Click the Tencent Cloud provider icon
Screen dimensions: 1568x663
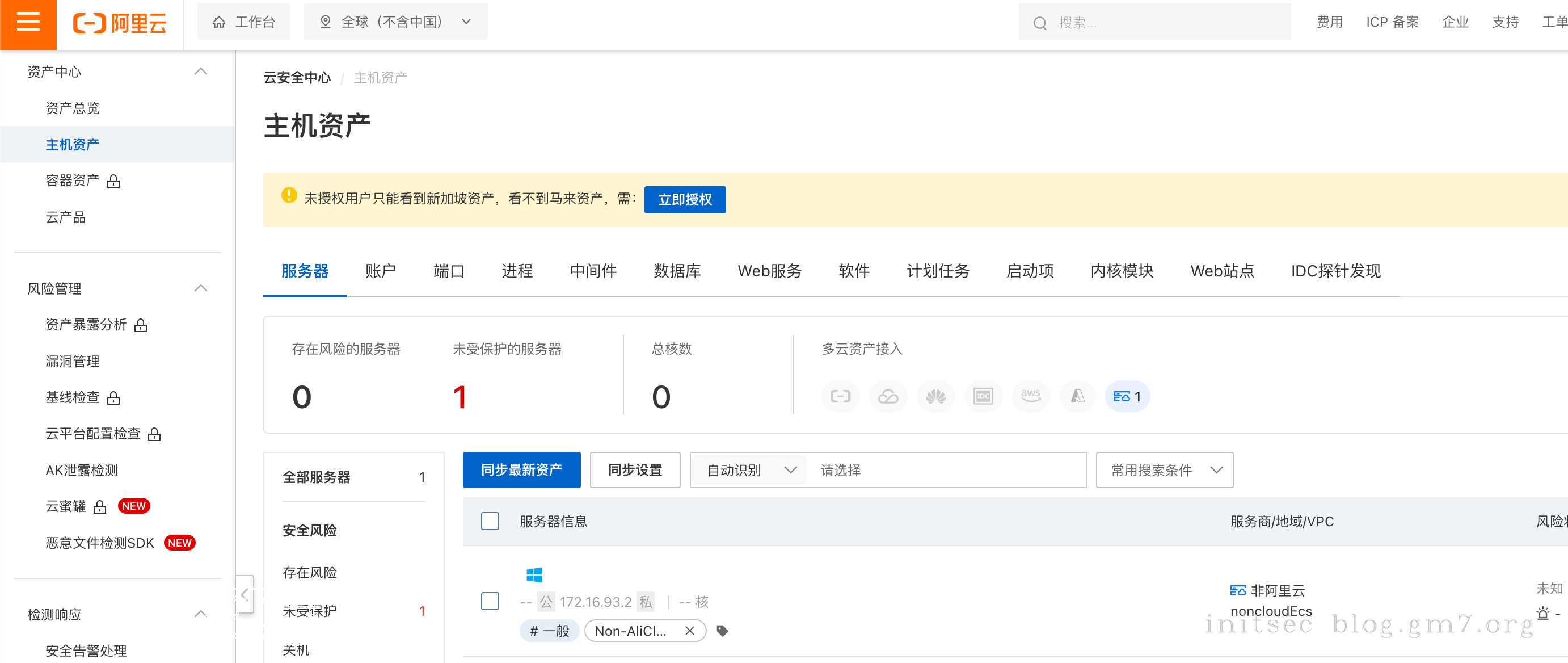(887, 396)
